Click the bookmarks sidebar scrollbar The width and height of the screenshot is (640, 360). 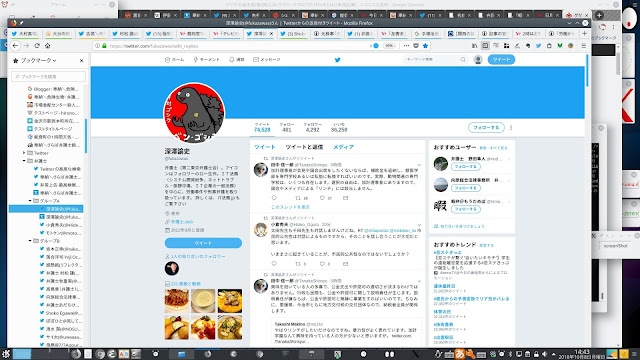(x=86, y=136)
